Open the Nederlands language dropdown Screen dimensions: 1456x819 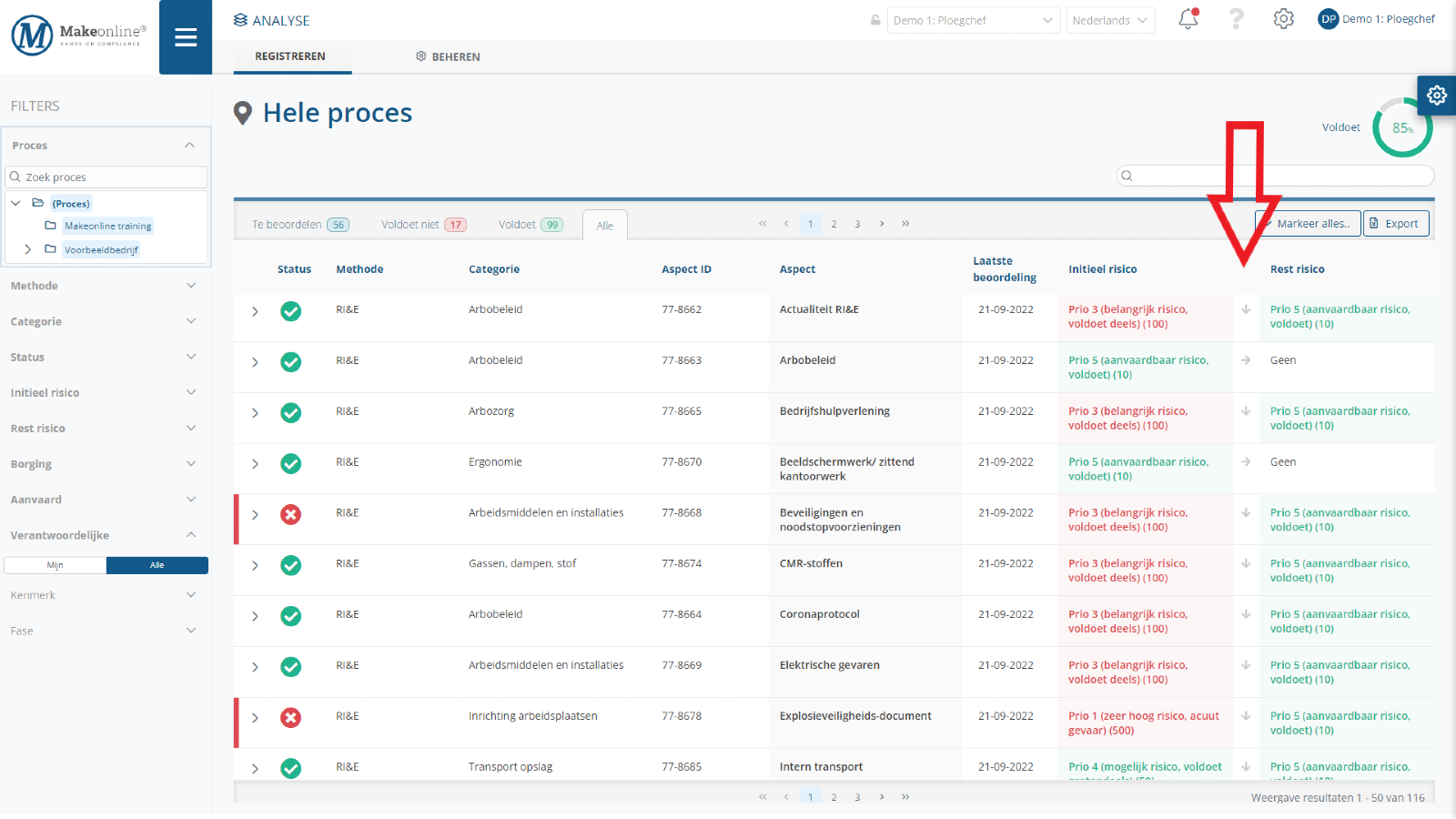point(1110,20)
